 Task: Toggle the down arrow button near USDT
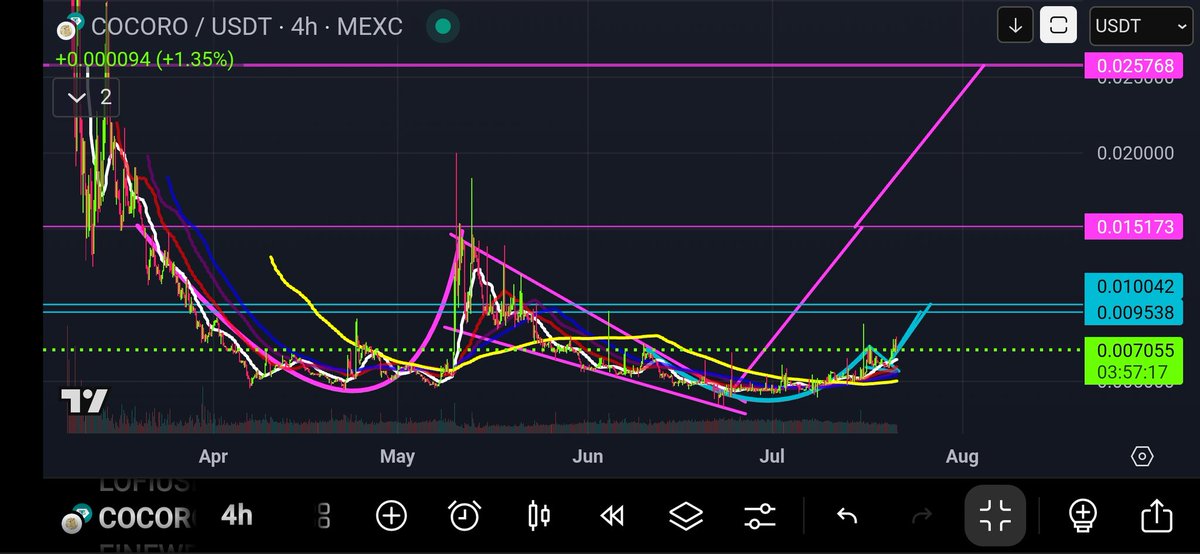(1015, 26)
